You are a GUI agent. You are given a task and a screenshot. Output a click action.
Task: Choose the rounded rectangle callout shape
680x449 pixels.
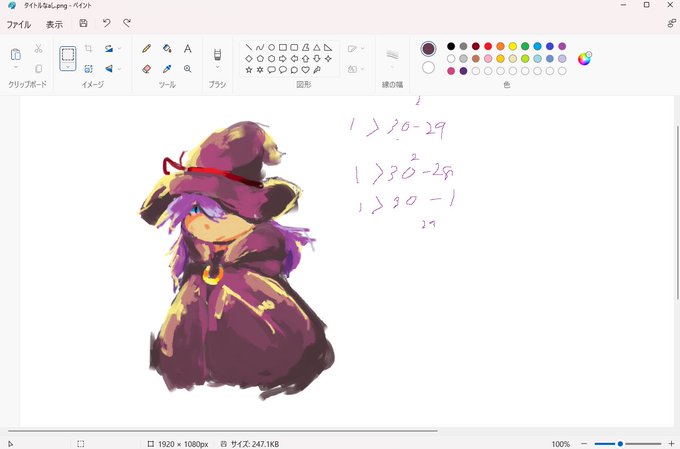point(271,70)
